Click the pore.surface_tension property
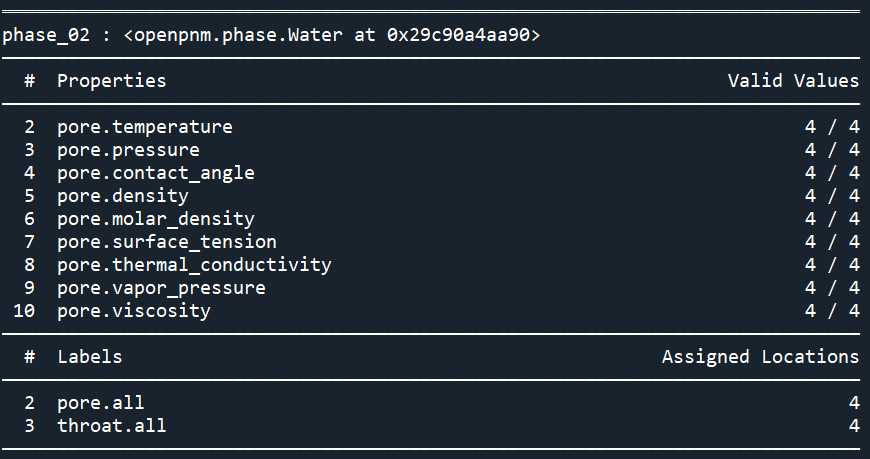This screenshot has height=459, width=870. pyautogui.click(x=166, y=242)
